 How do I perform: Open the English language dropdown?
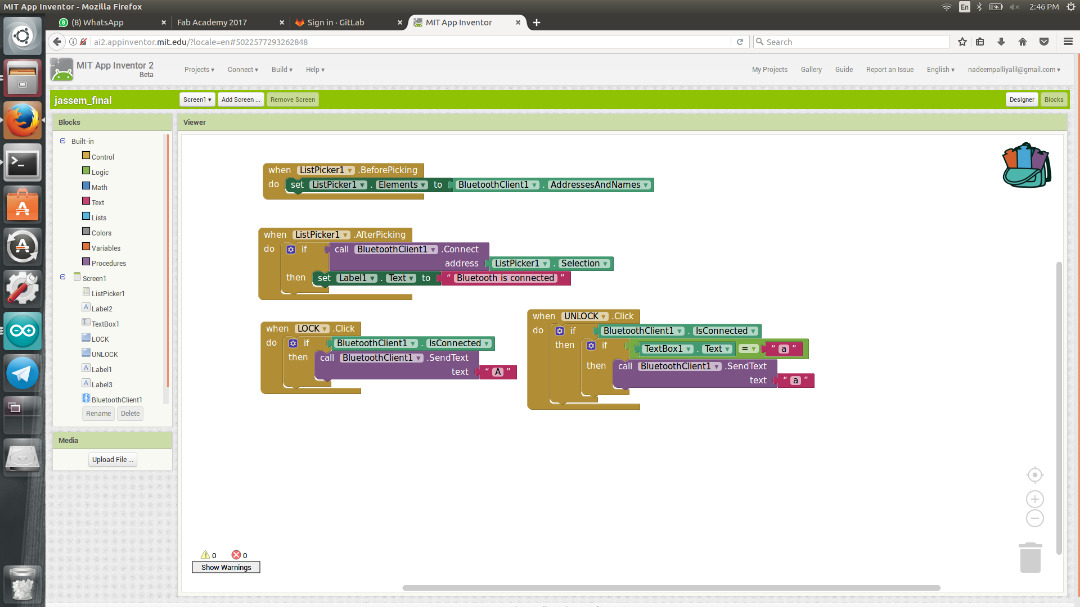(940, 70)
